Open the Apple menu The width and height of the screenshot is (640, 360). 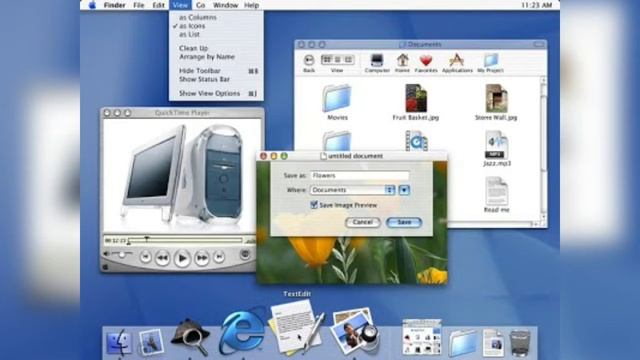pyautogui.click(x=93, y=5)
